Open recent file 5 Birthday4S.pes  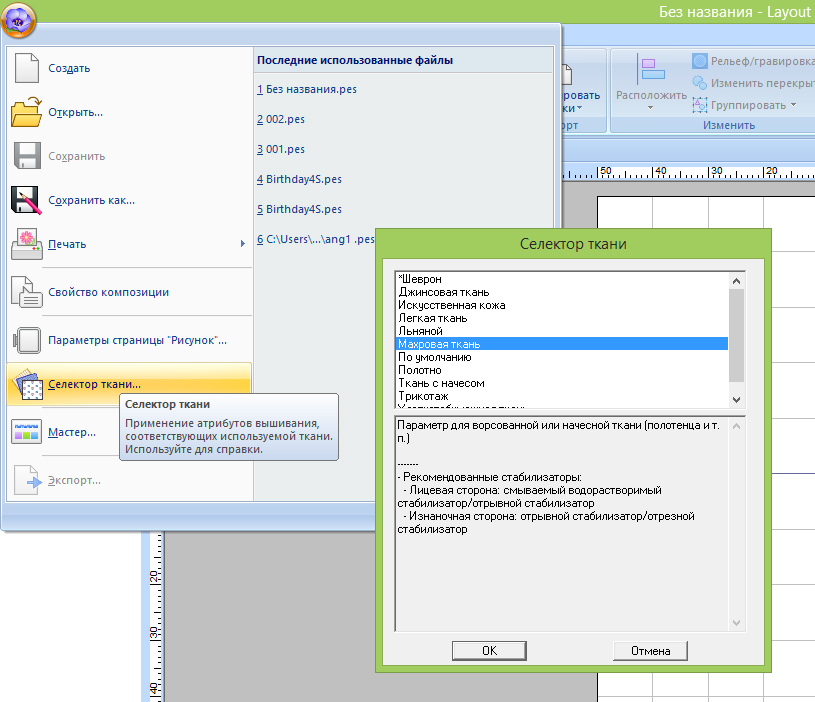(299, 209)
